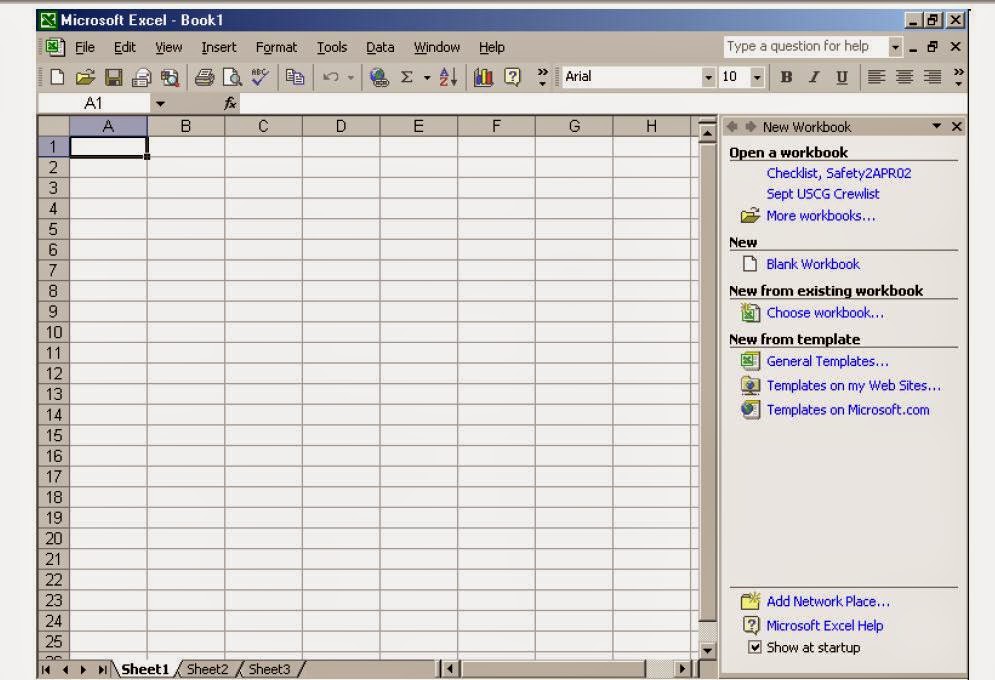Open the File menu
Viewport: 995px width, 680px height.
point(84,47)
